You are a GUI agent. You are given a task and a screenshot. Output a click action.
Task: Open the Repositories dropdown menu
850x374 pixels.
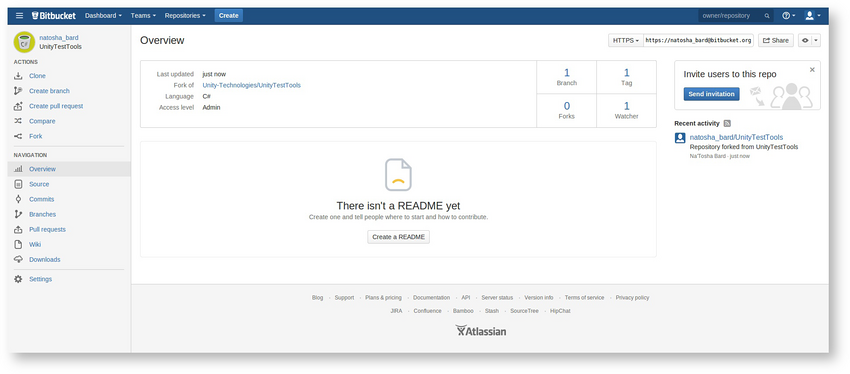185,16
